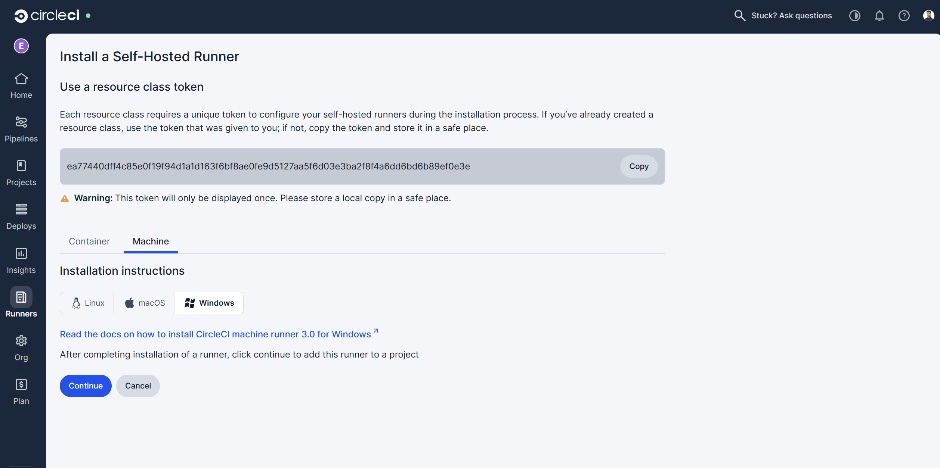Click the green status dot next to logo
Viewport: 940px width, 468px height.
pos(88,16)
